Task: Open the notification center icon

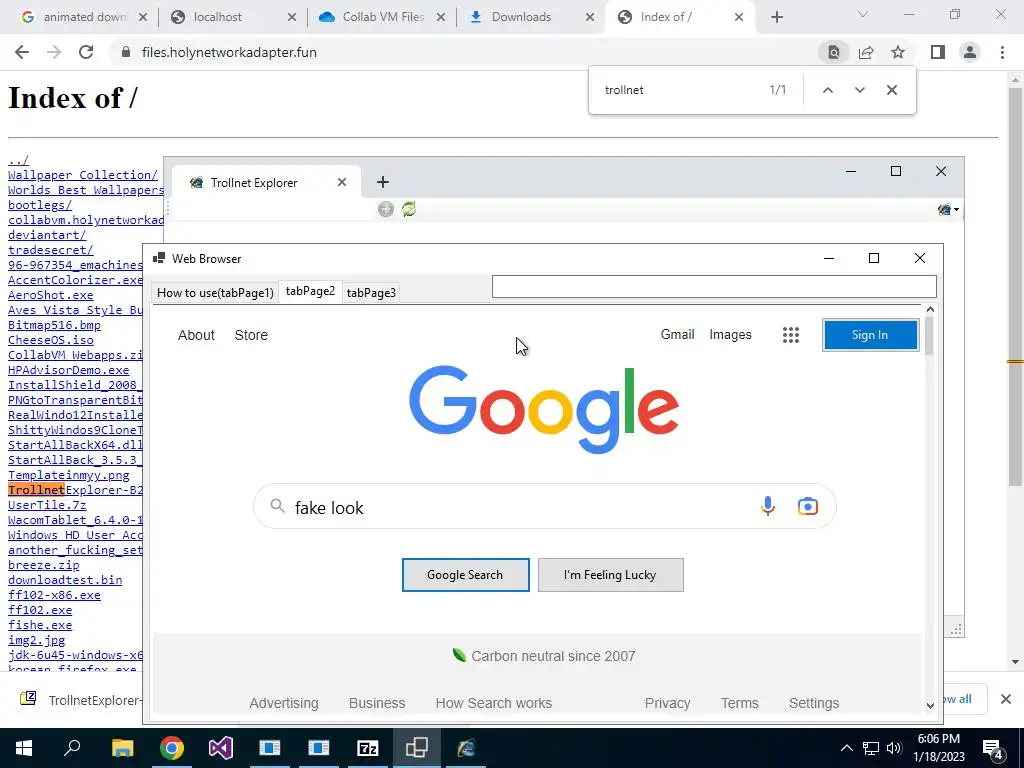Action: click(x=993, y=748)
